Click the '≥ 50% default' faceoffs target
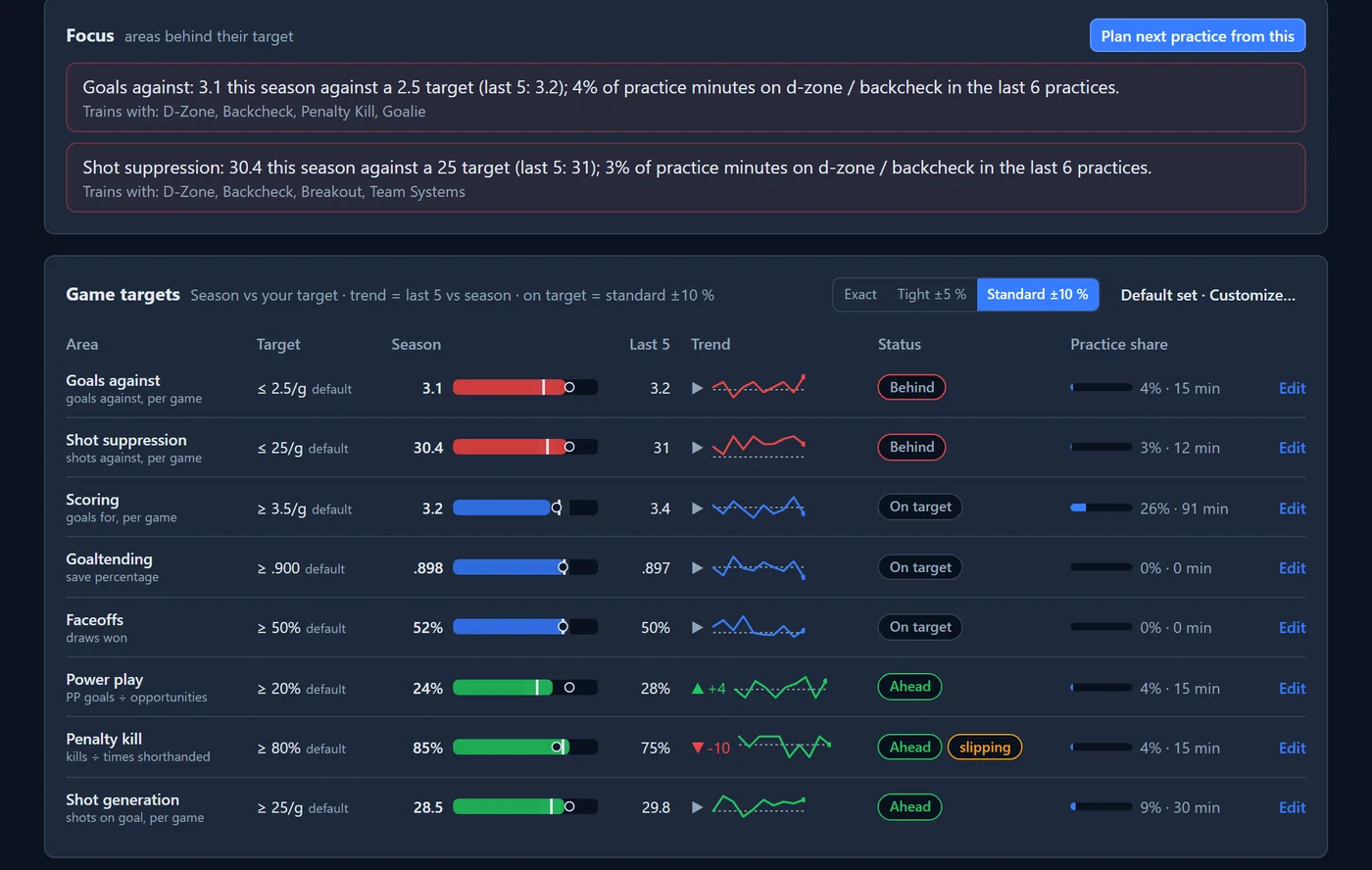 pos(301,628)
